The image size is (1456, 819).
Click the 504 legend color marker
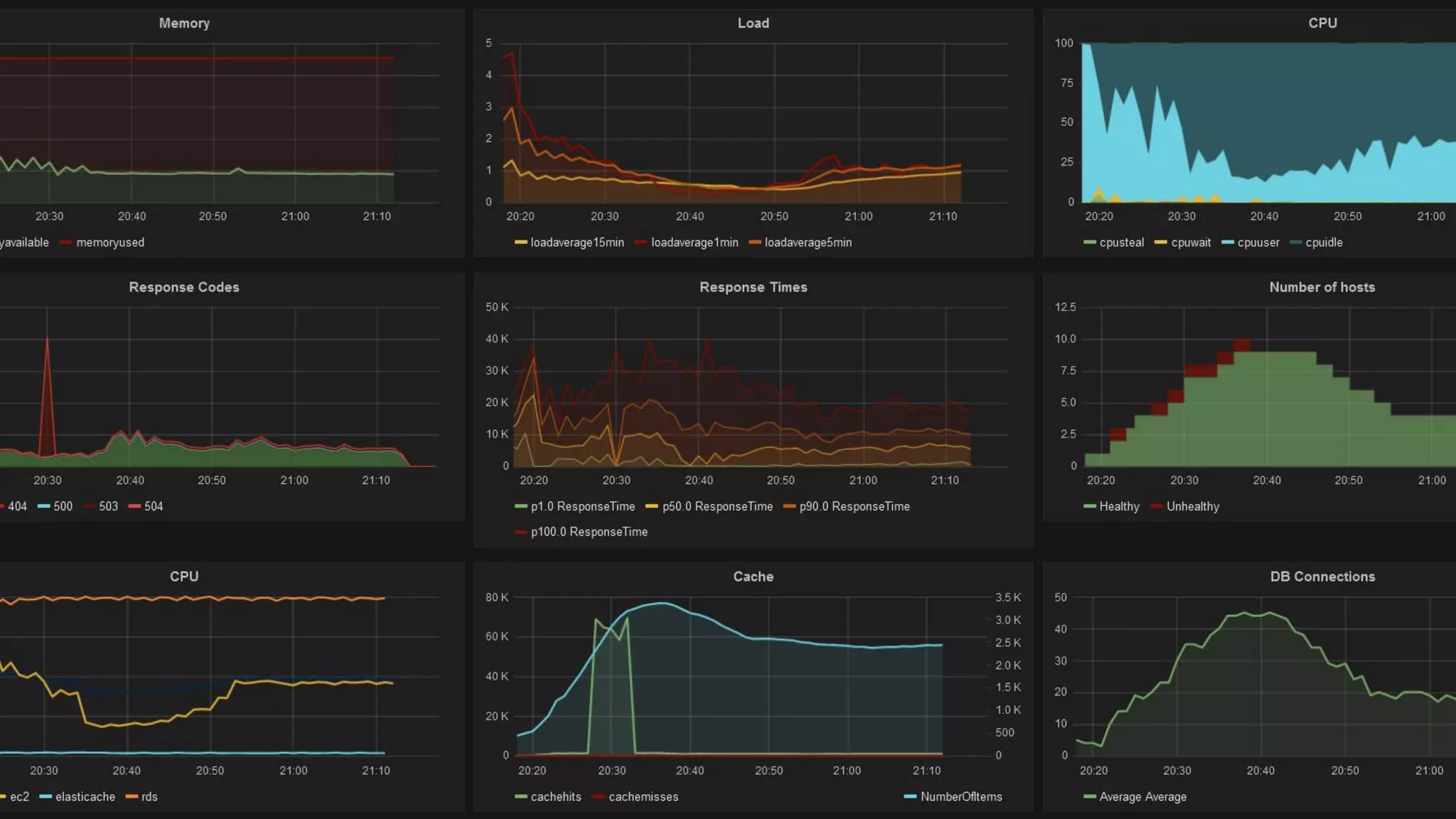pos(134,506)
